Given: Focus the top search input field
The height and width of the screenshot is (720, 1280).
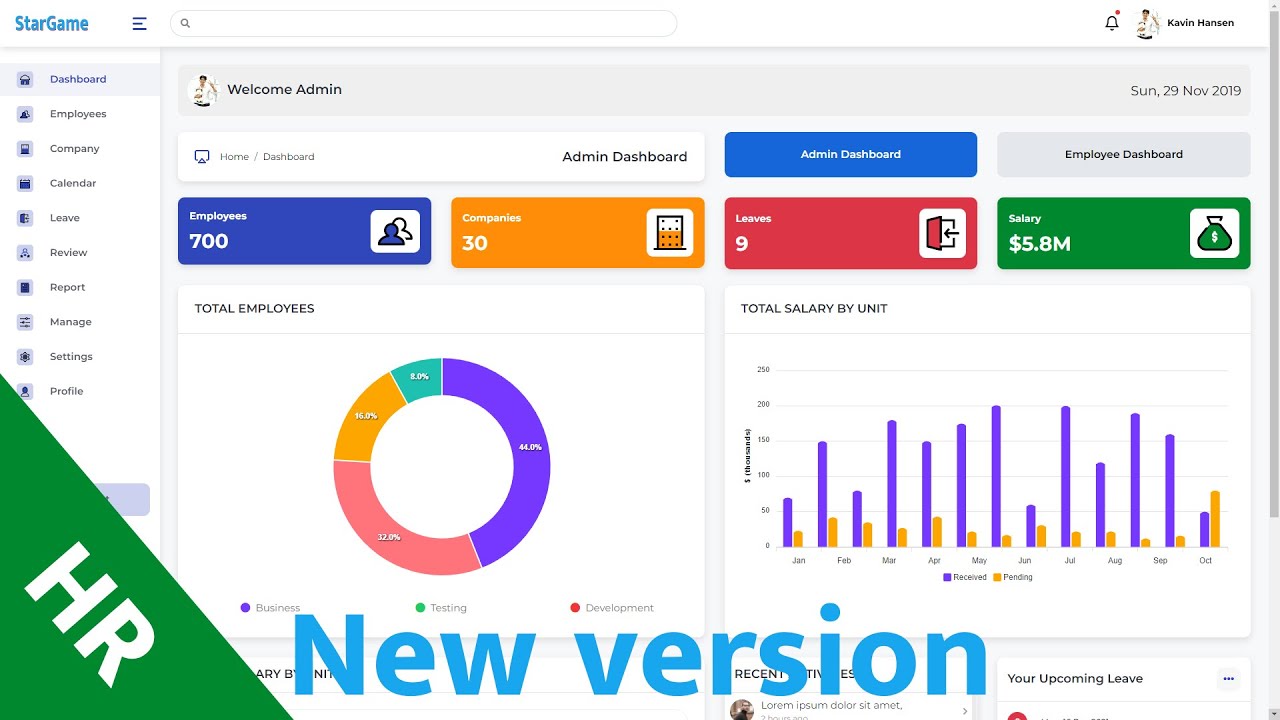Looking at the screenshot, I should click(423, 23).
